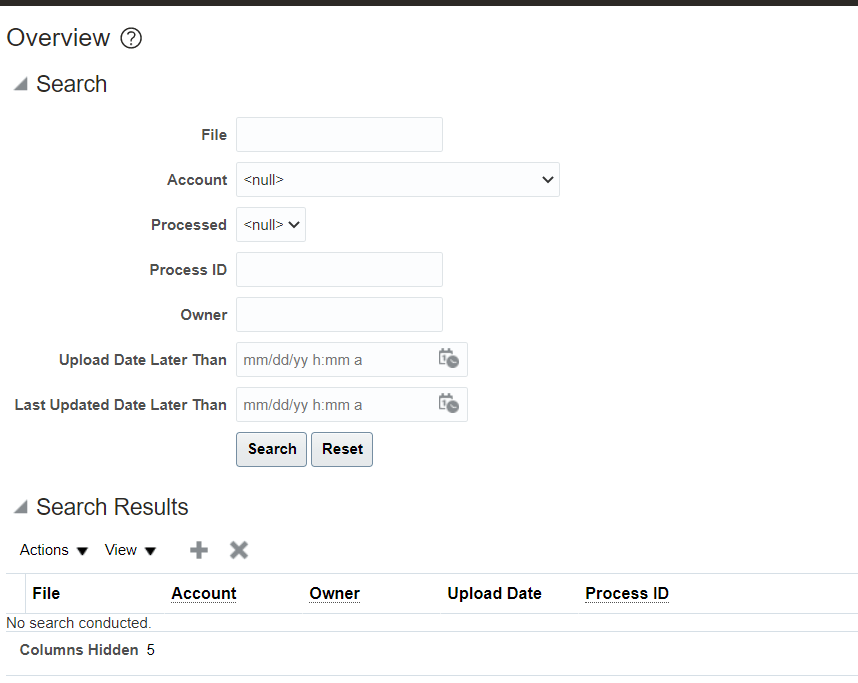This screenshot has width=858, height=683.
Task: Open the Upload Date Later Than calendar picker
Action: pos(448,359)
